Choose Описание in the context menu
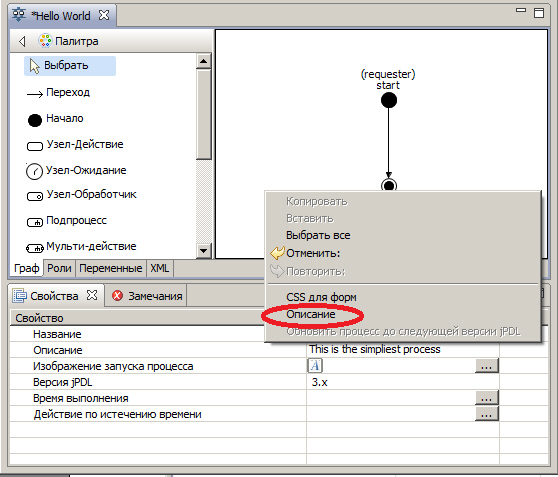This screenshot has width=558, height=477. [311, 315]
